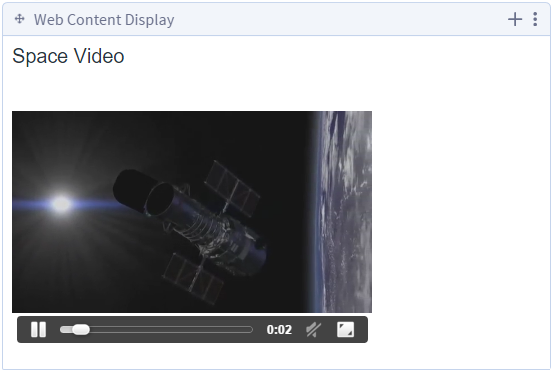Click the seek slider handle
Image resolution: width=554 pixels, height=373 pixels.
(x=81, y=330)
